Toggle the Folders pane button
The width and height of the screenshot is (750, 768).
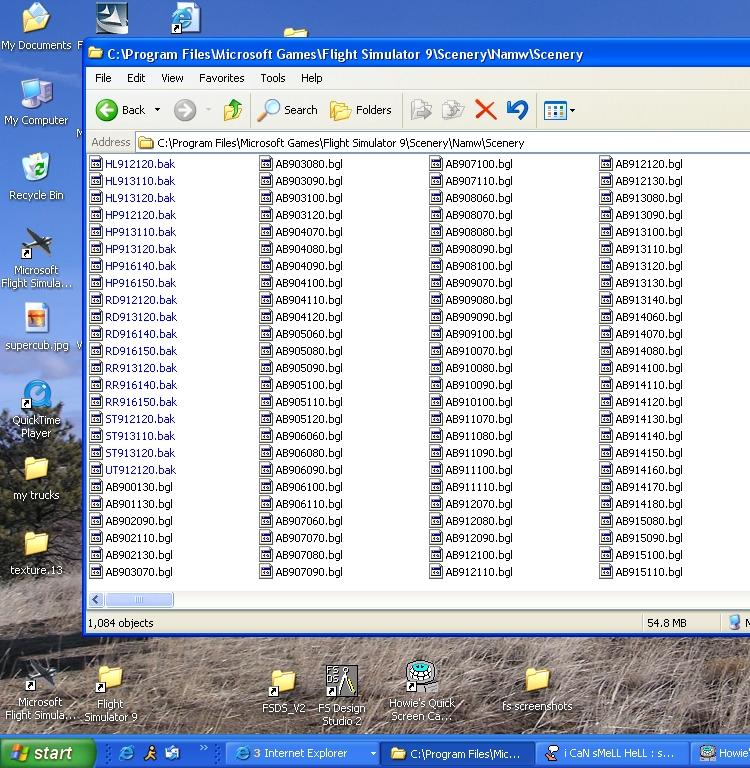[x=361, y=110]
